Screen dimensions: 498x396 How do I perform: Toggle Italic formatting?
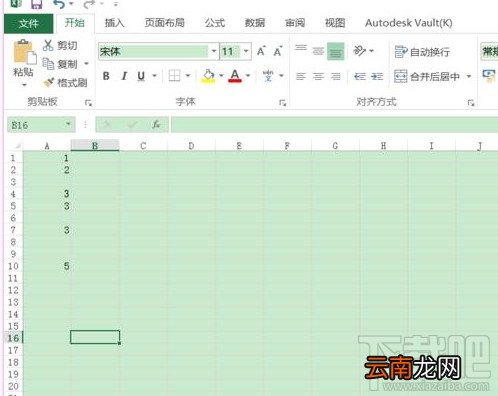click(x=124, y=76)
